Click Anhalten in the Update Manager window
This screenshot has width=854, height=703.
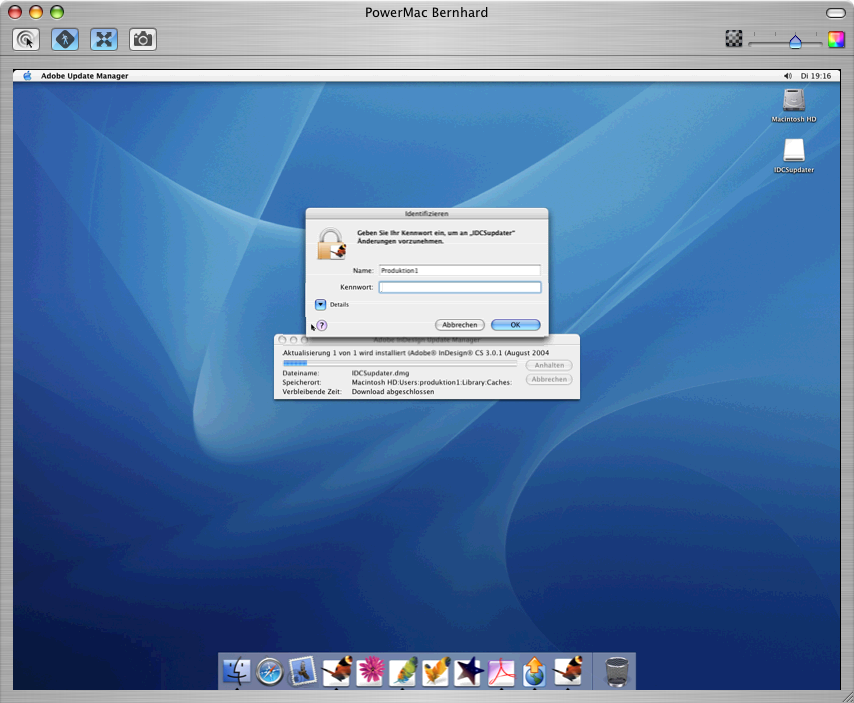click(x=549, y=365)
